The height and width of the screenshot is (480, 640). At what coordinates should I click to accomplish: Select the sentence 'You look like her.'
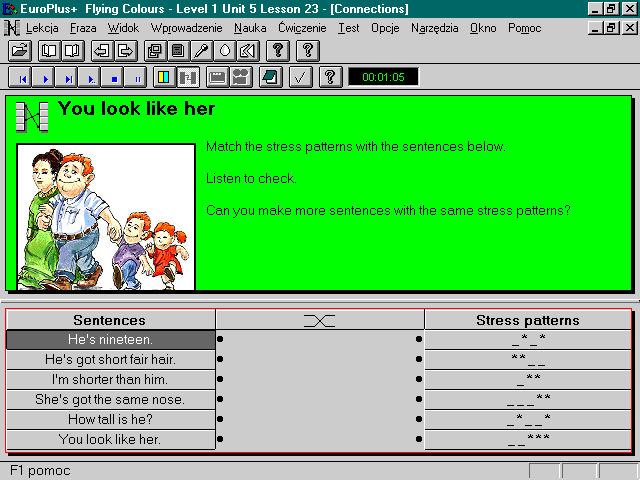(x=111, y=440)
